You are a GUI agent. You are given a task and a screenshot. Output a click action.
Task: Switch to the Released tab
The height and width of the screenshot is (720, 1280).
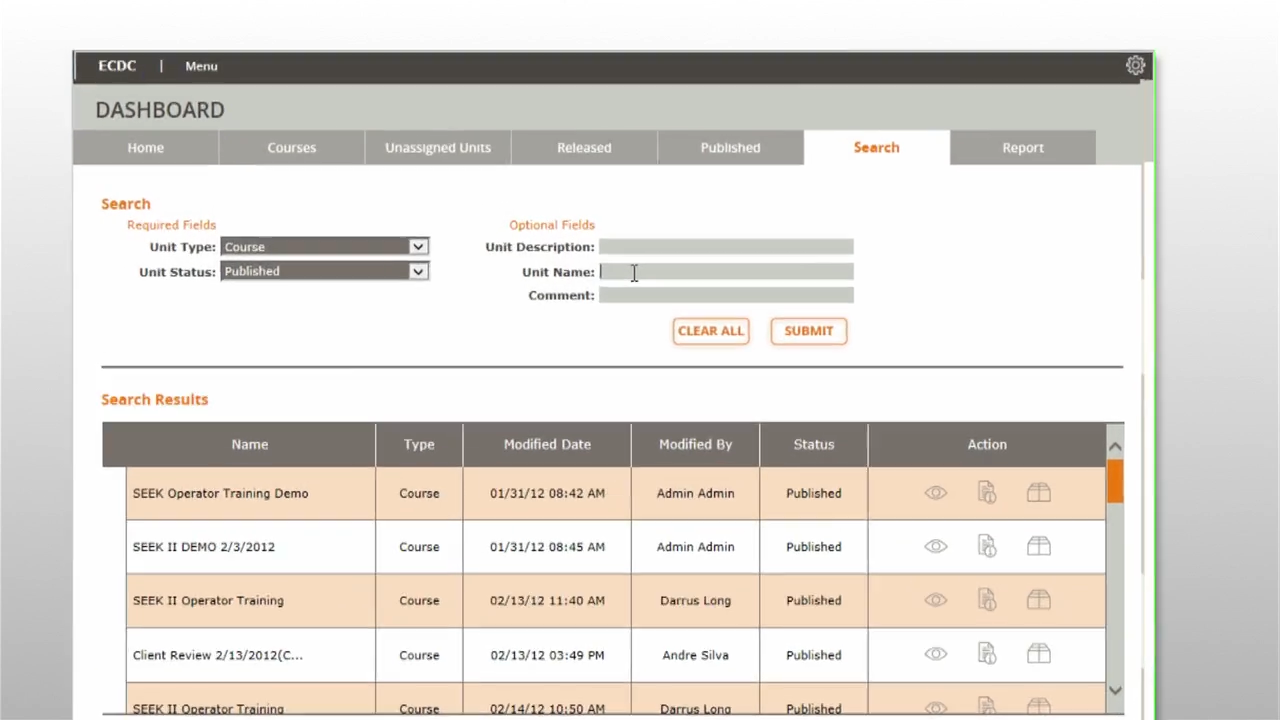pyautogui.click(x=584, y=147)
